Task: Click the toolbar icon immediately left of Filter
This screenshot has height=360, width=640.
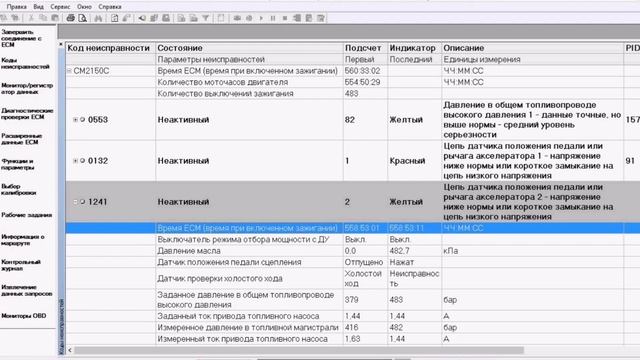Action: tap(193, 18)
